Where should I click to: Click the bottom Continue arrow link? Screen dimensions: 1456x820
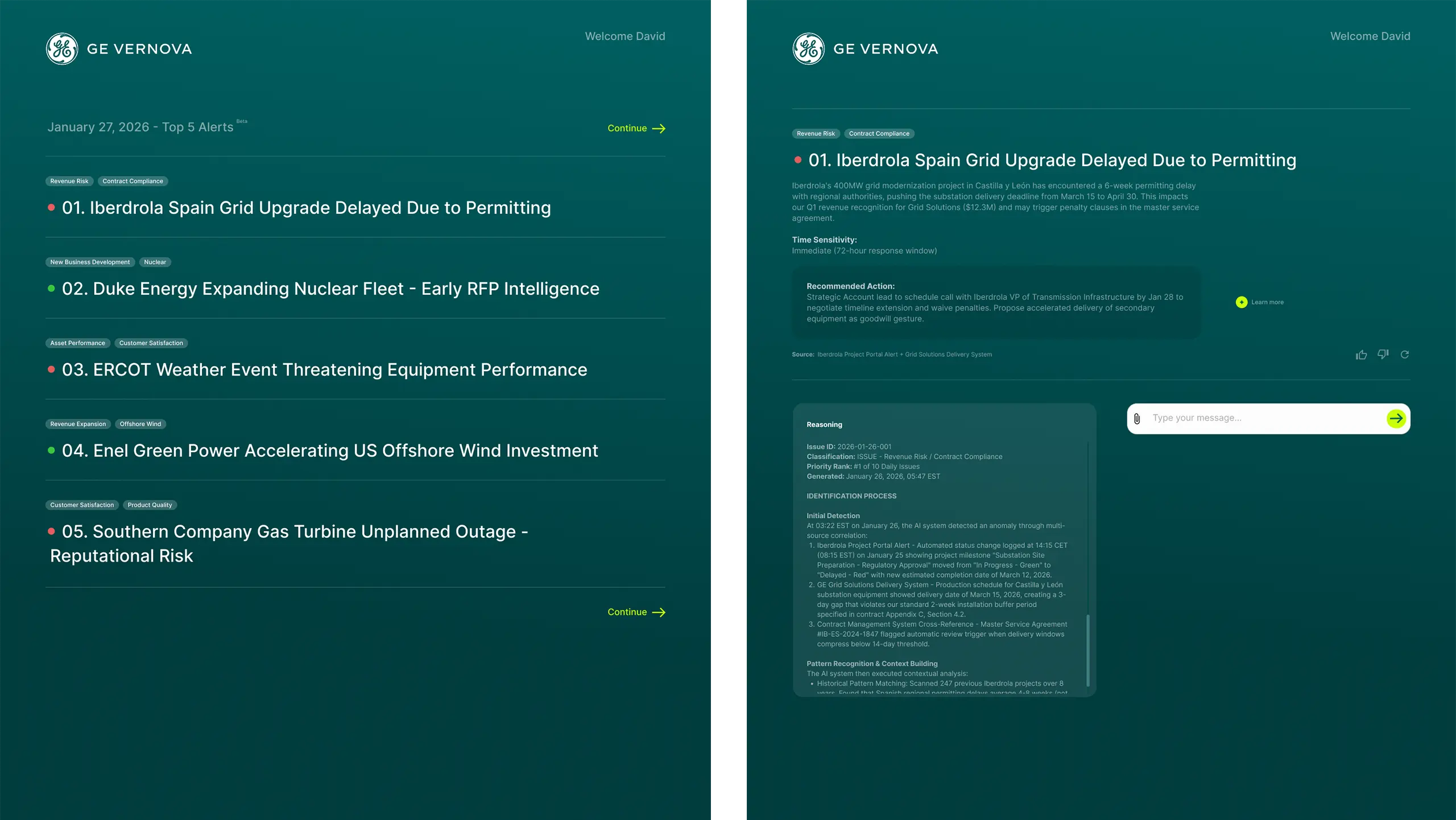(636, 612)
